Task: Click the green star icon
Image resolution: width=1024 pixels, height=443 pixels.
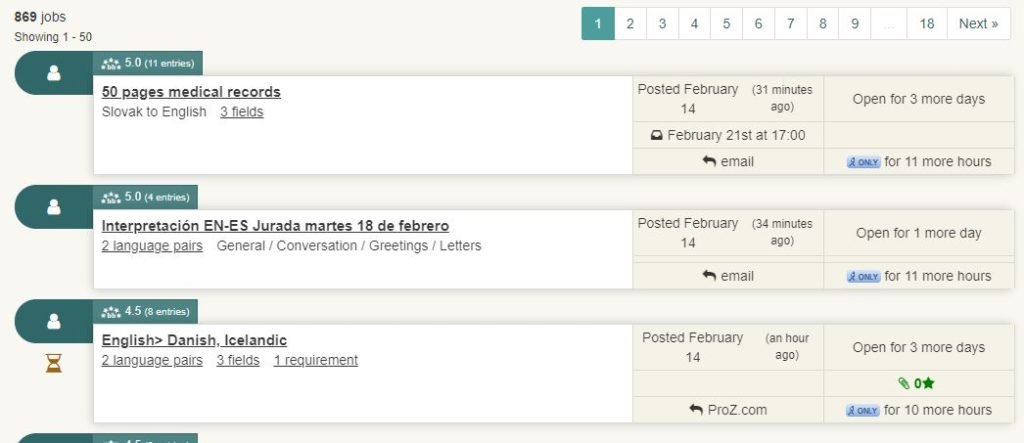Action: tap(928, 384)
